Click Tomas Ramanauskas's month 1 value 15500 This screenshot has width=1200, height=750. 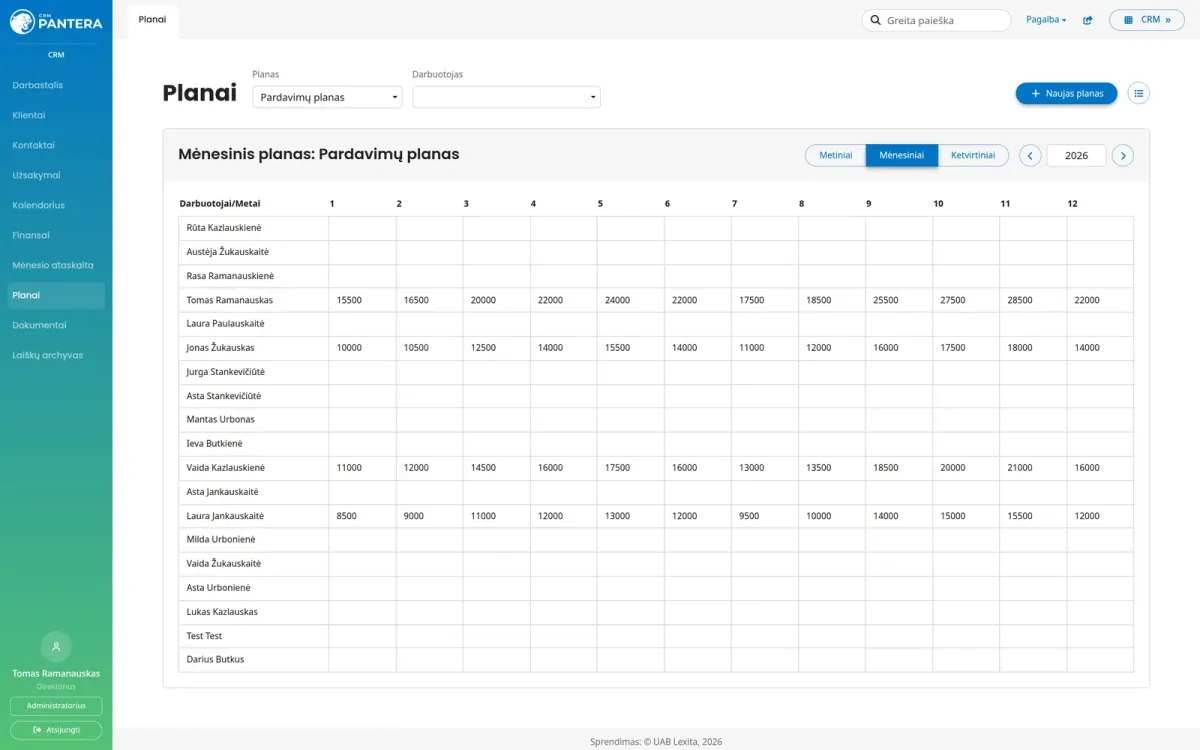tap(349, 300)
